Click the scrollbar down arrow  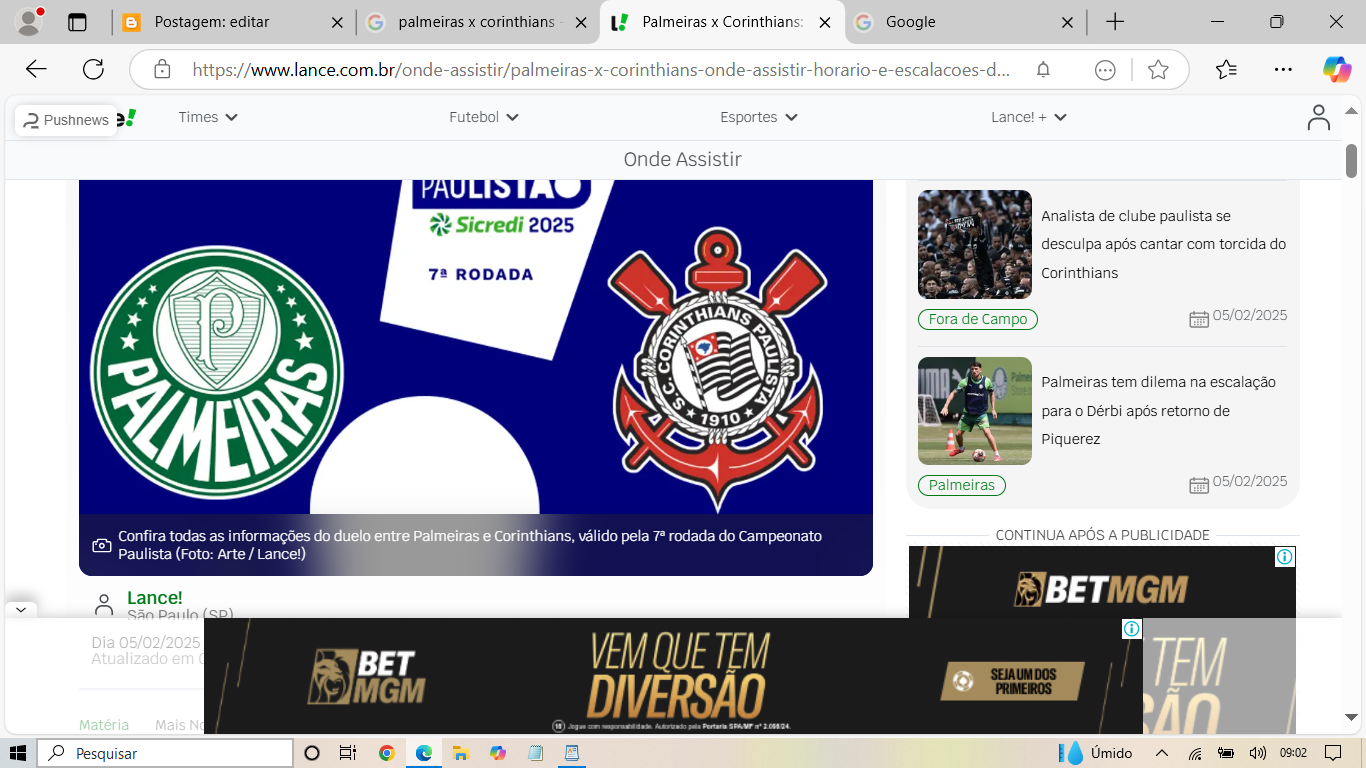pos(1351,717)
